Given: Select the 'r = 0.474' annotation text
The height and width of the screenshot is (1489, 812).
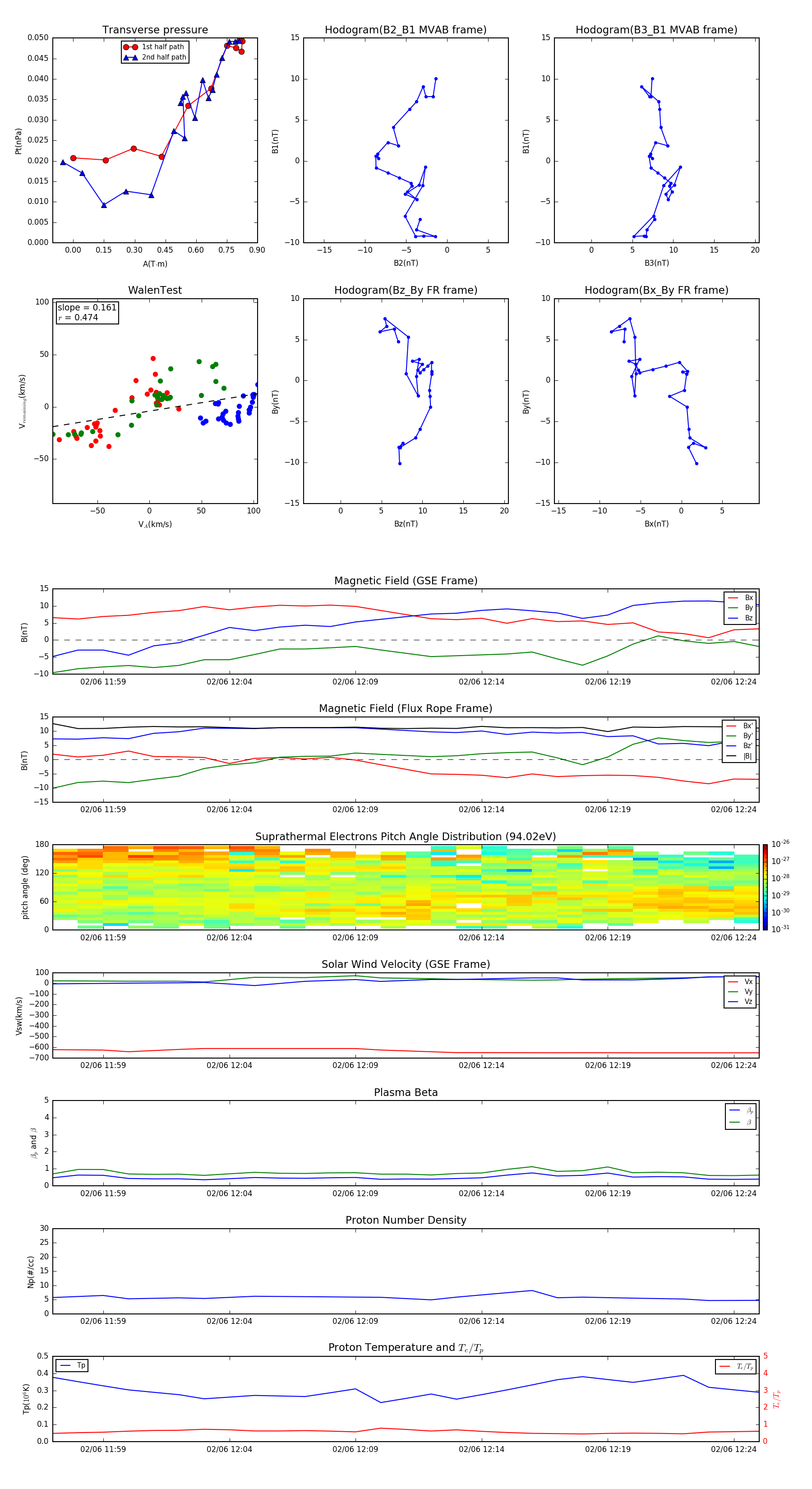Looking at the screenshot, I should point(78,317).
